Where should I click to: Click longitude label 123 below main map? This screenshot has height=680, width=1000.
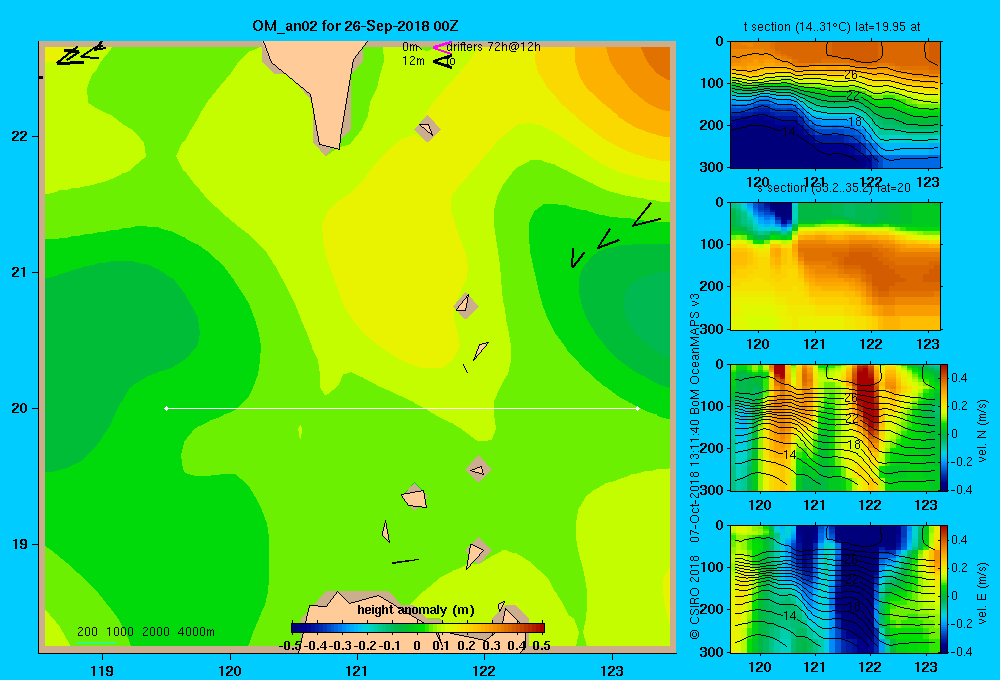coord(612,670)
